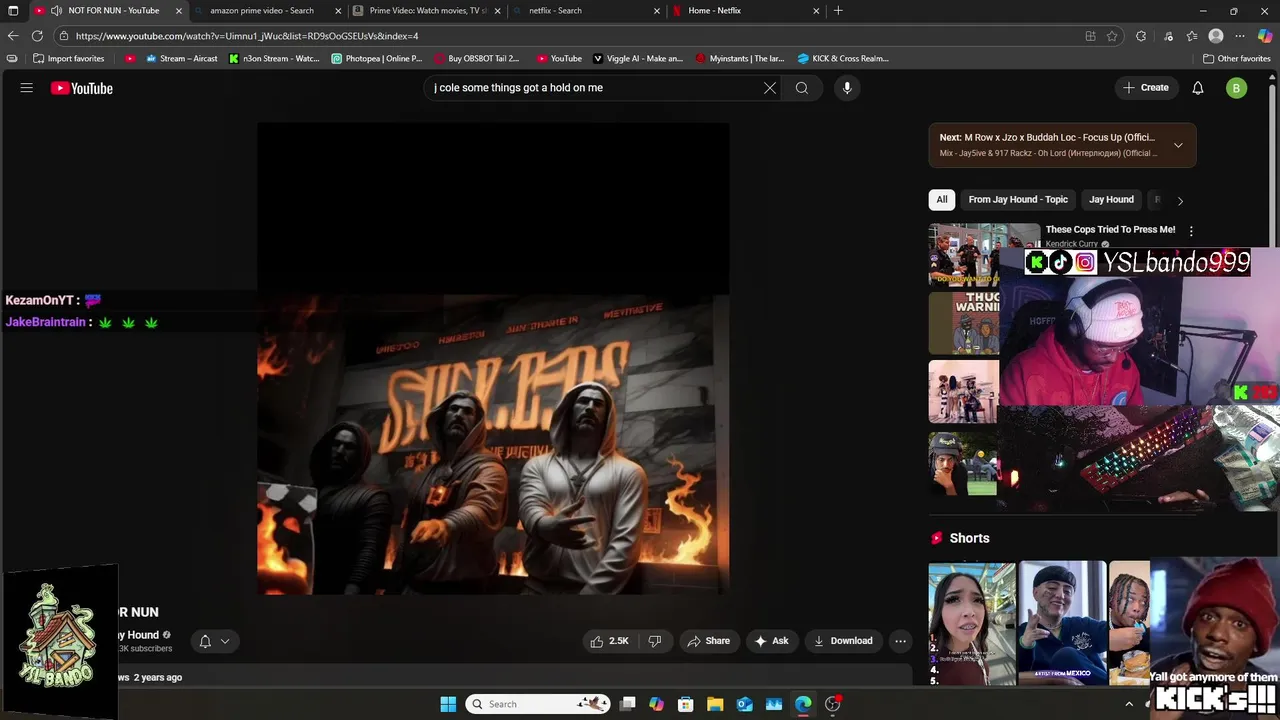Open Edge settings and more menu
The width and height of the screenshot is (1280, 720).
point(1240,36)
